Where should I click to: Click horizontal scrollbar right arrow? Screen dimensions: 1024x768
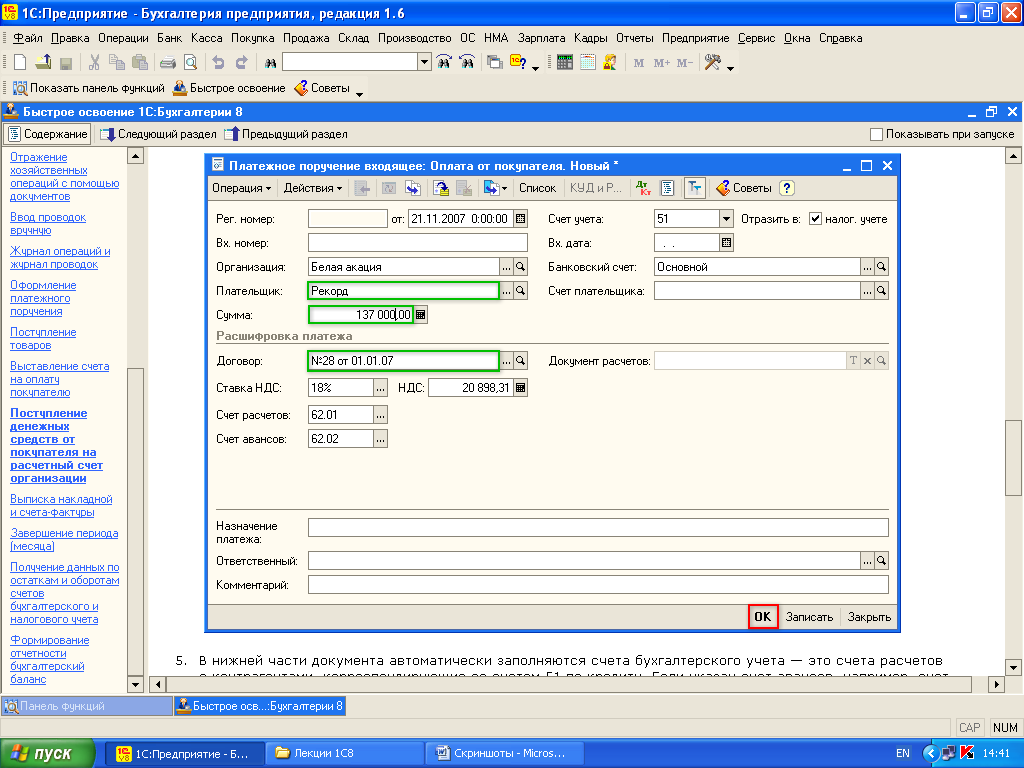996,684
